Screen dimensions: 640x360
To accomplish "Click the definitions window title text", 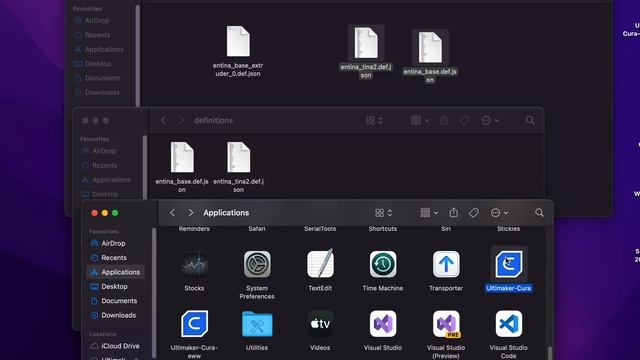I will 213,120.
